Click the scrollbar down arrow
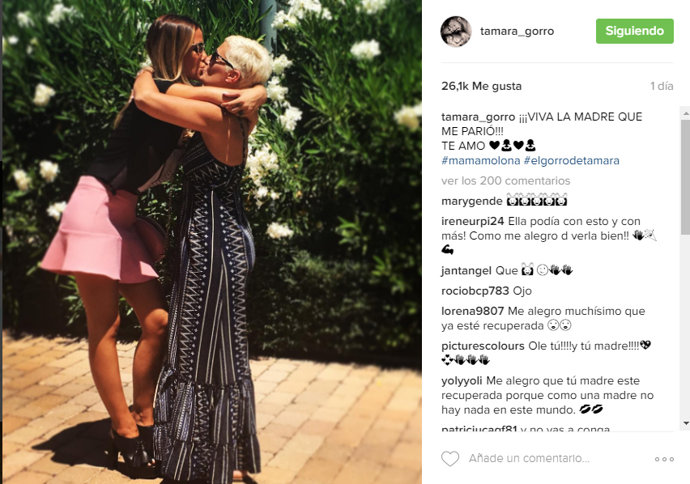Screen dimensions: 690x484 coord(685,423)
